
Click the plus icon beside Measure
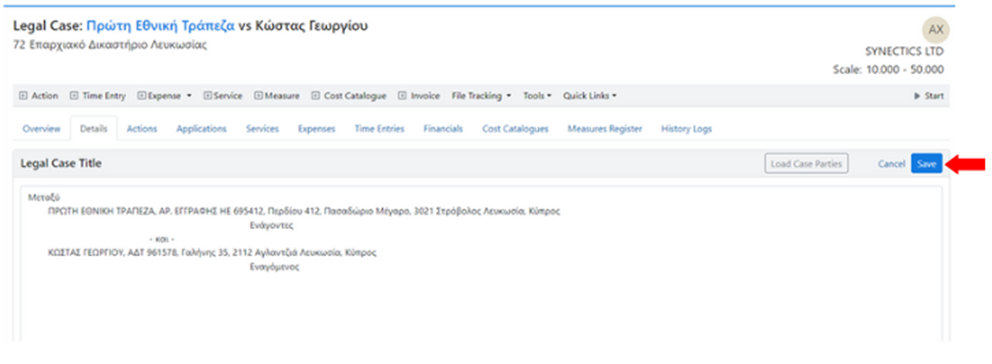258,96
